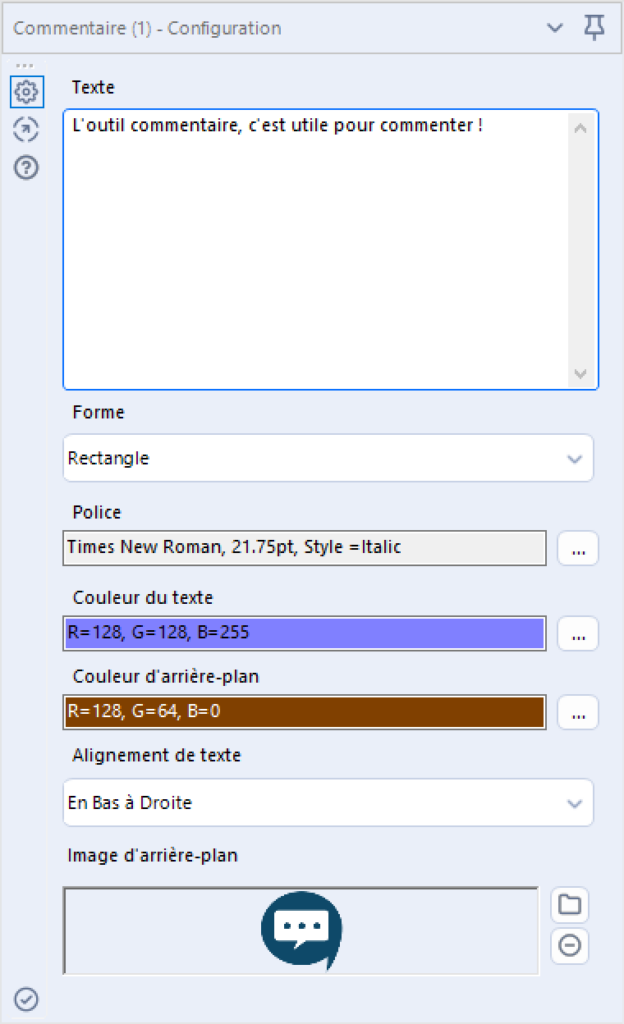Expand the Forme Rectangle dropdown
Viewport: 624px width, 1024px height.
(328, 458)
